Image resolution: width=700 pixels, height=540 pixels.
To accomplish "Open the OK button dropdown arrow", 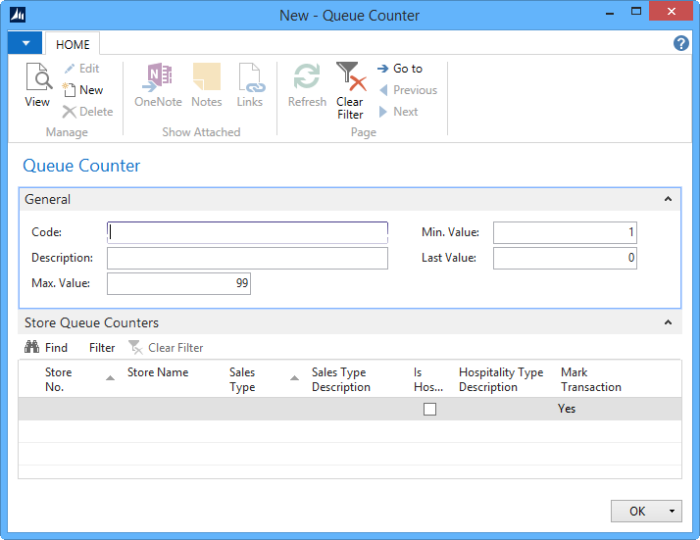I will pyautogui.click(x=671, y=511).
